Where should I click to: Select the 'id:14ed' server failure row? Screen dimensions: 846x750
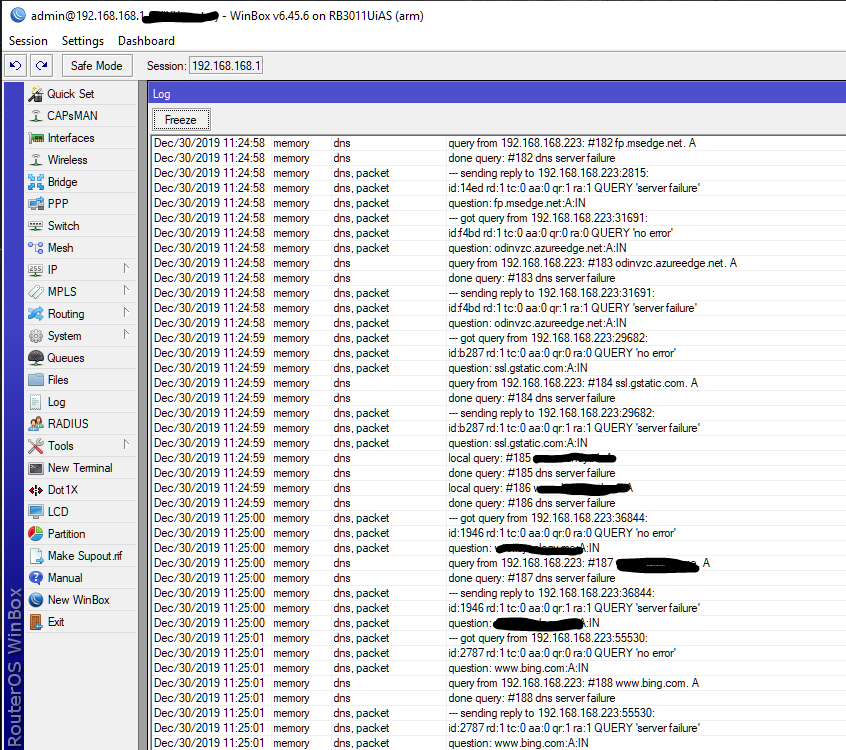tap(499, 188)
